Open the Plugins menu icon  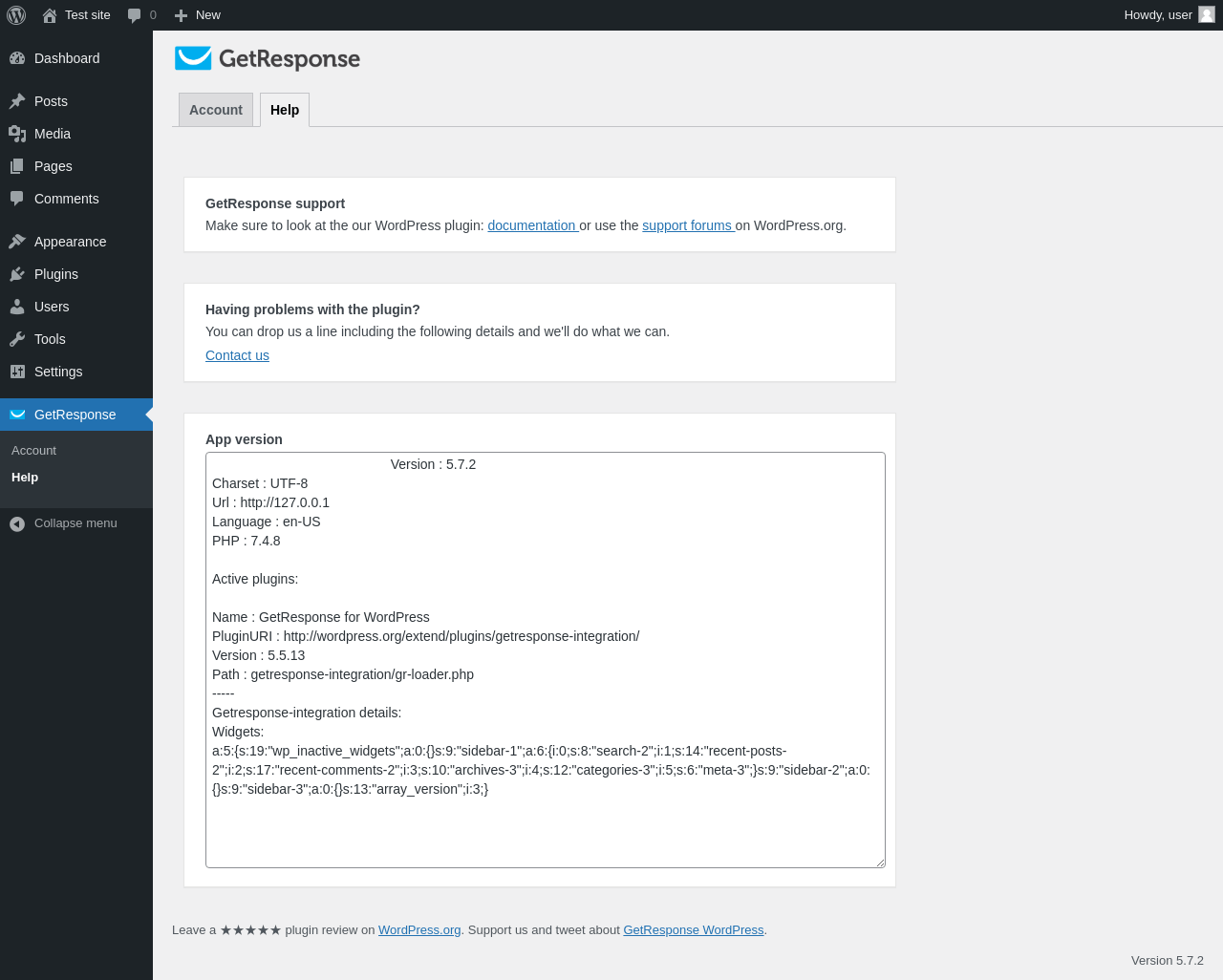(x=17, y=274)
